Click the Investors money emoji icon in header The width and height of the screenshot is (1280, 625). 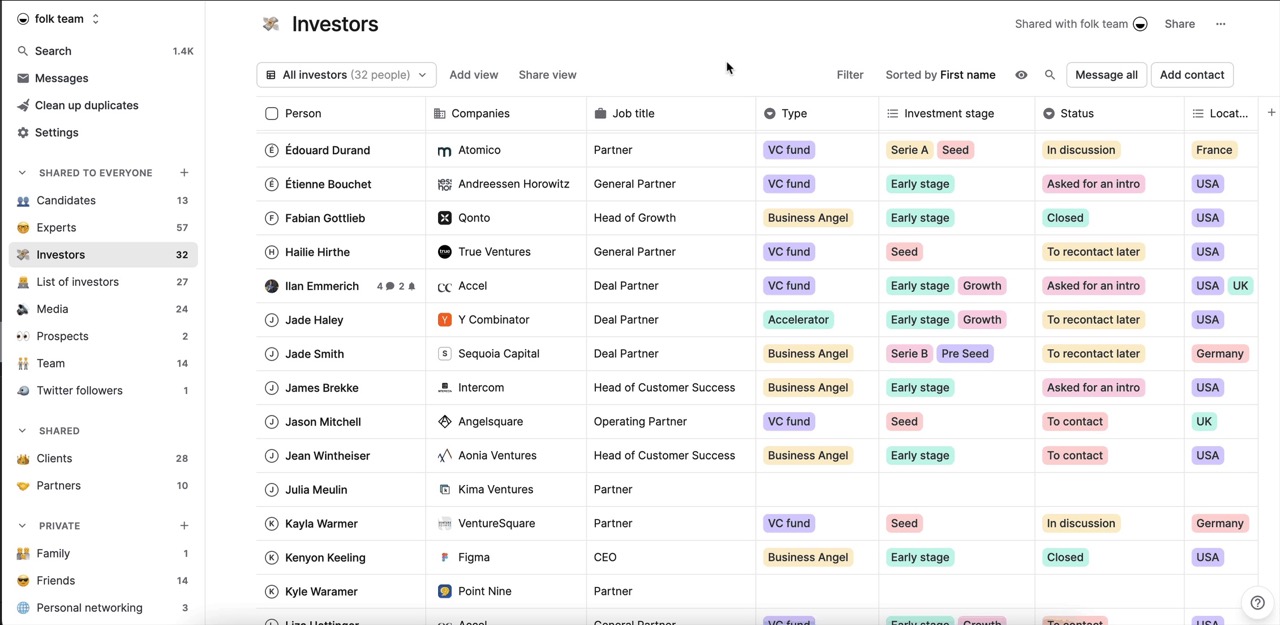point(271,24)
